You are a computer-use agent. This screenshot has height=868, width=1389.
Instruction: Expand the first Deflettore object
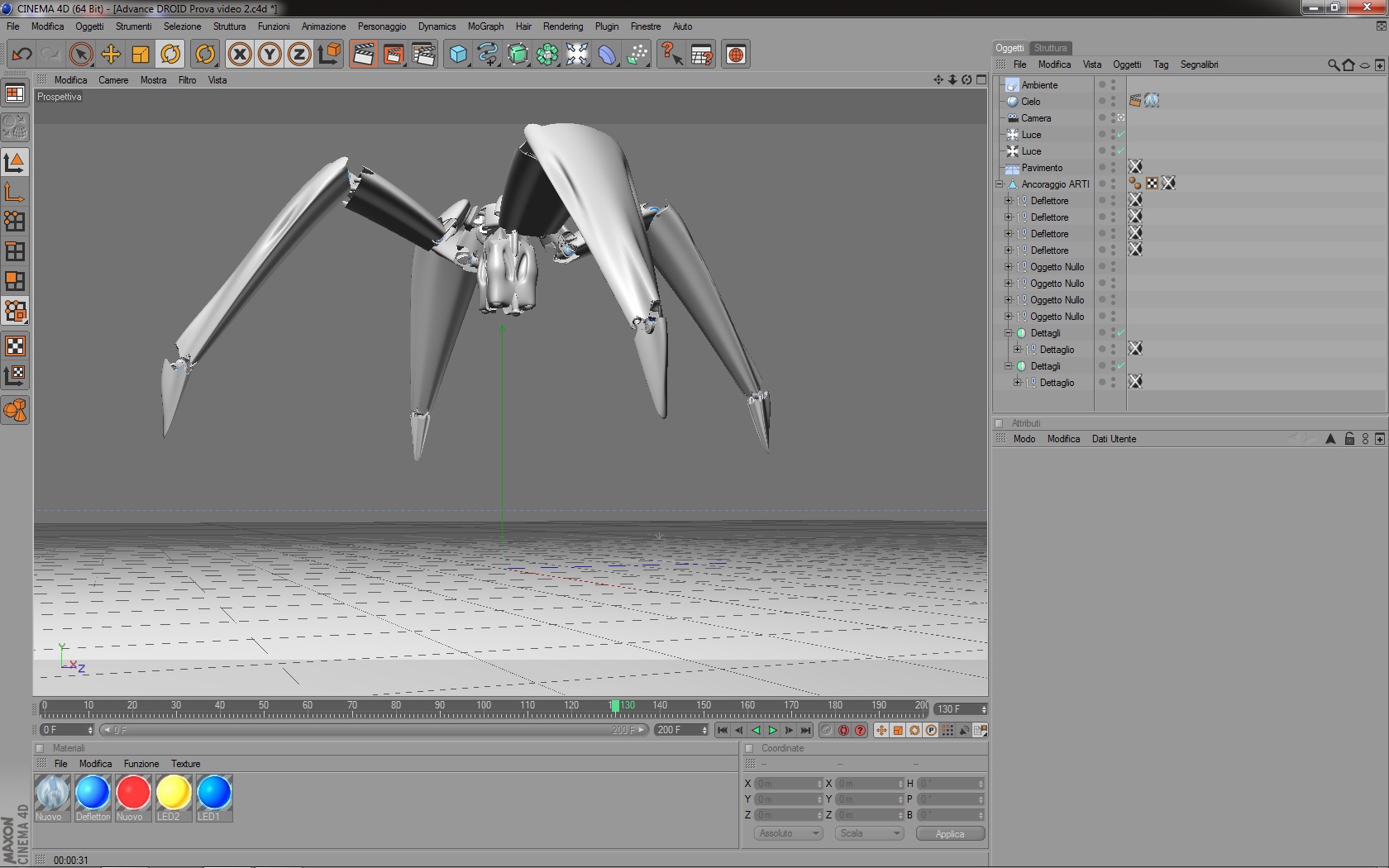[x=1008, y=201]
